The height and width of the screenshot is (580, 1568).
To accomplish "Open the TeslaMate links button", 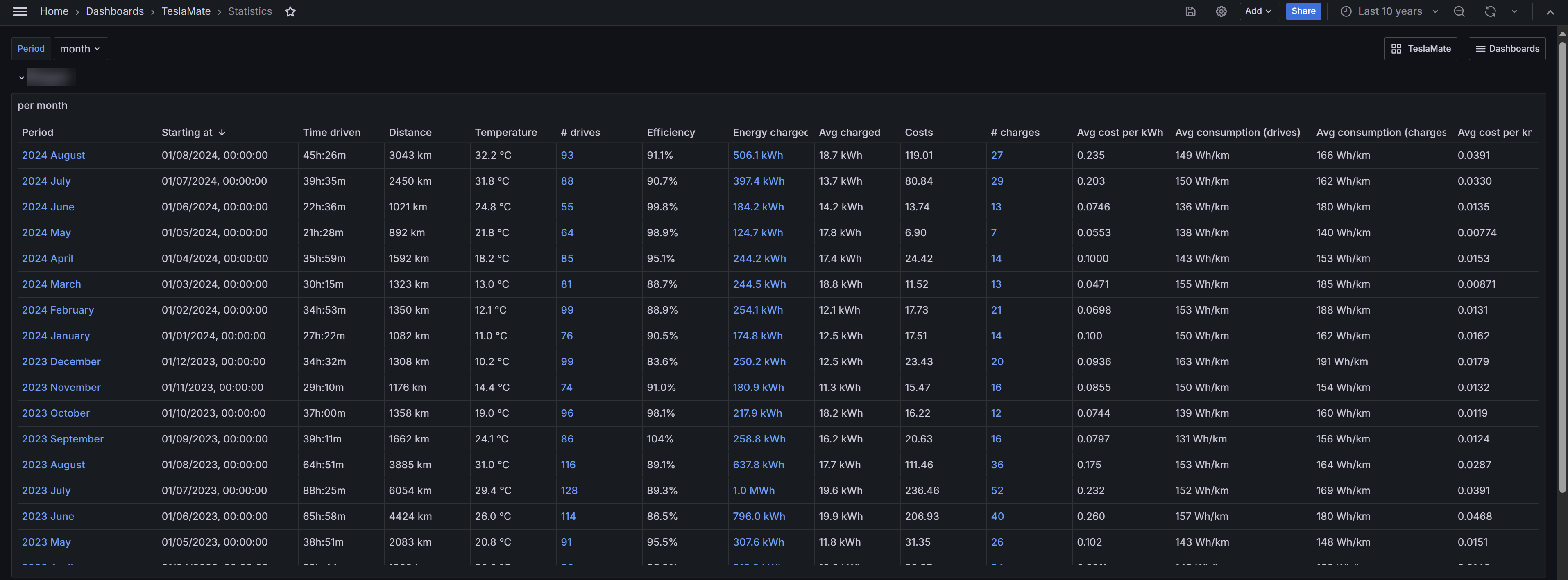I will pyautogui.click(x=1420, y=49).
